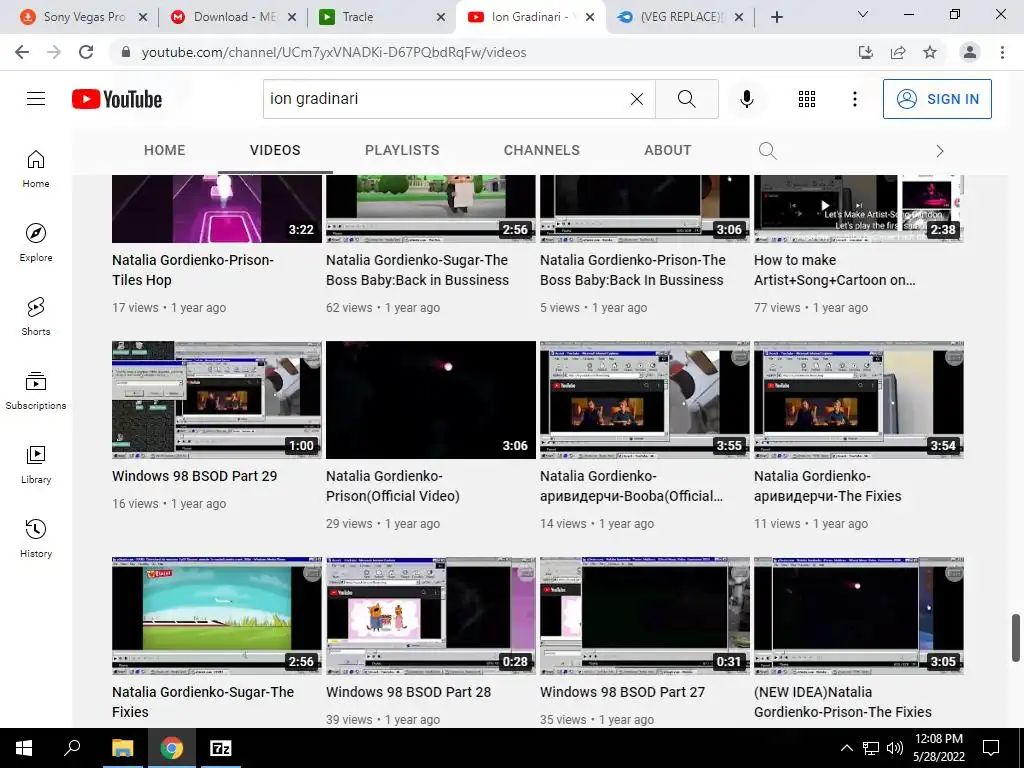1024x768 pixels.
Task: Open Natalia Gordienko-Prison-Tiles Hop video title
Action: (193, 270)
